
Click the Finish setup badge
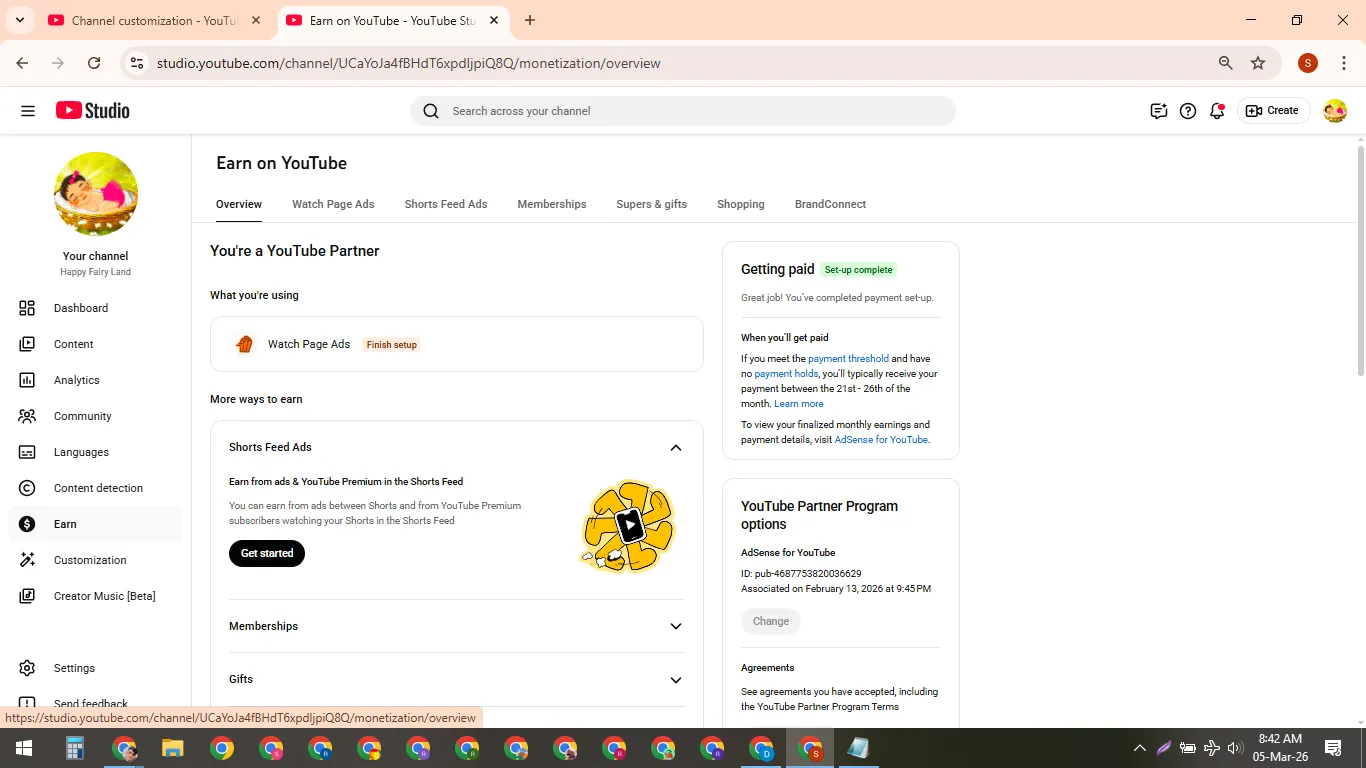pyautogui.click(x=392, y=345)
